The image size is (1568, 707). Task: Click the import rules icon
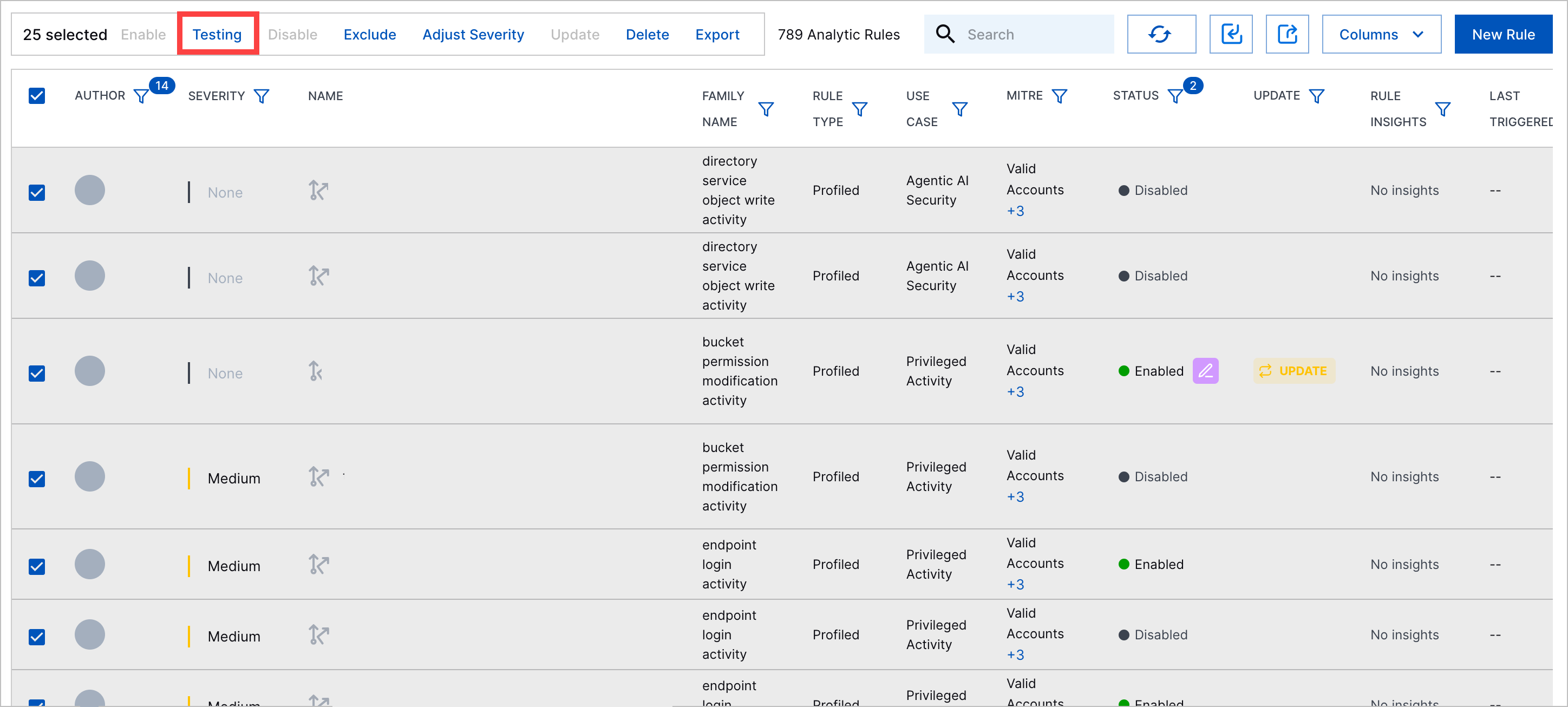click(1231, 34)
